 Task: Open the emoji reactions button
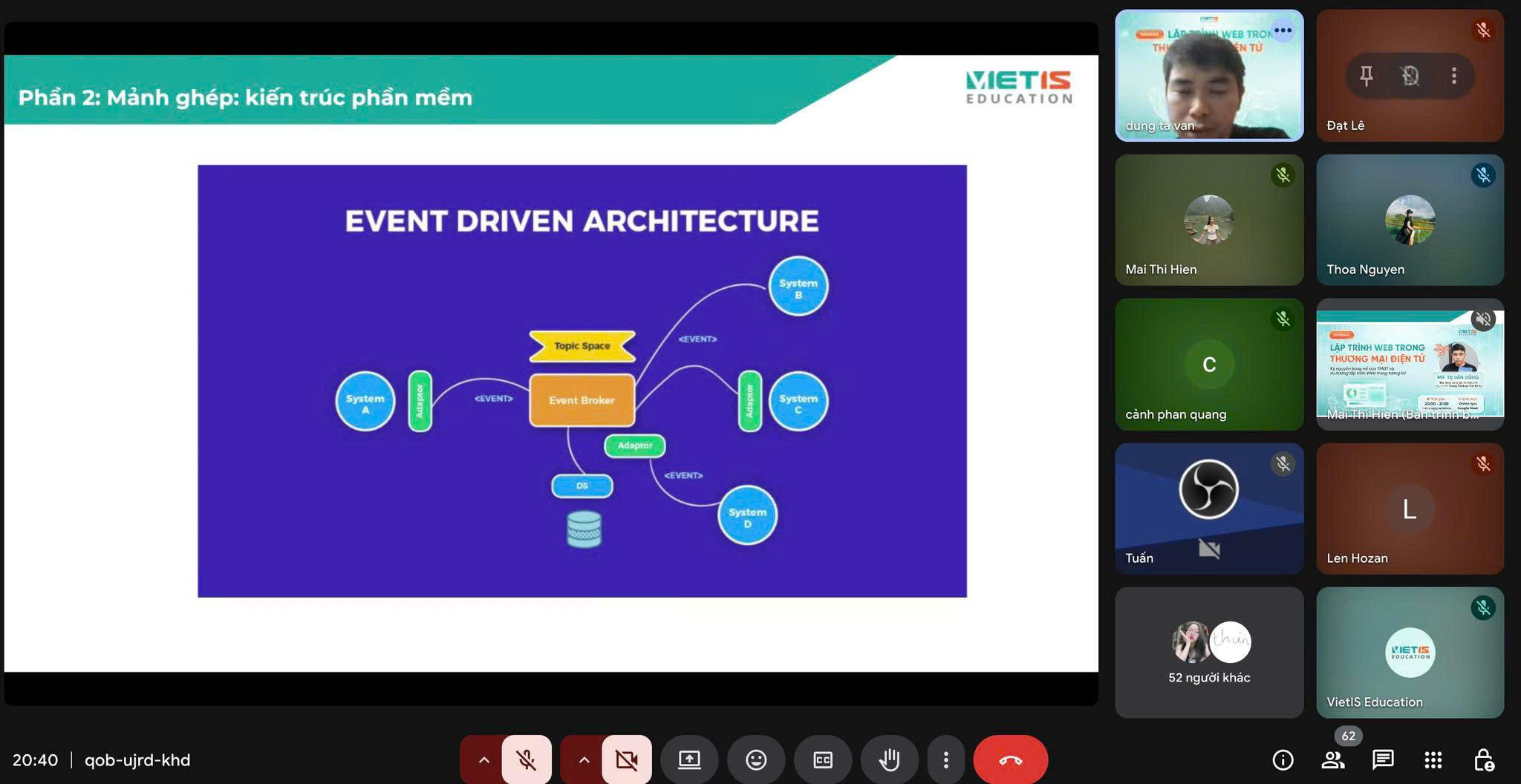(756, 759)
